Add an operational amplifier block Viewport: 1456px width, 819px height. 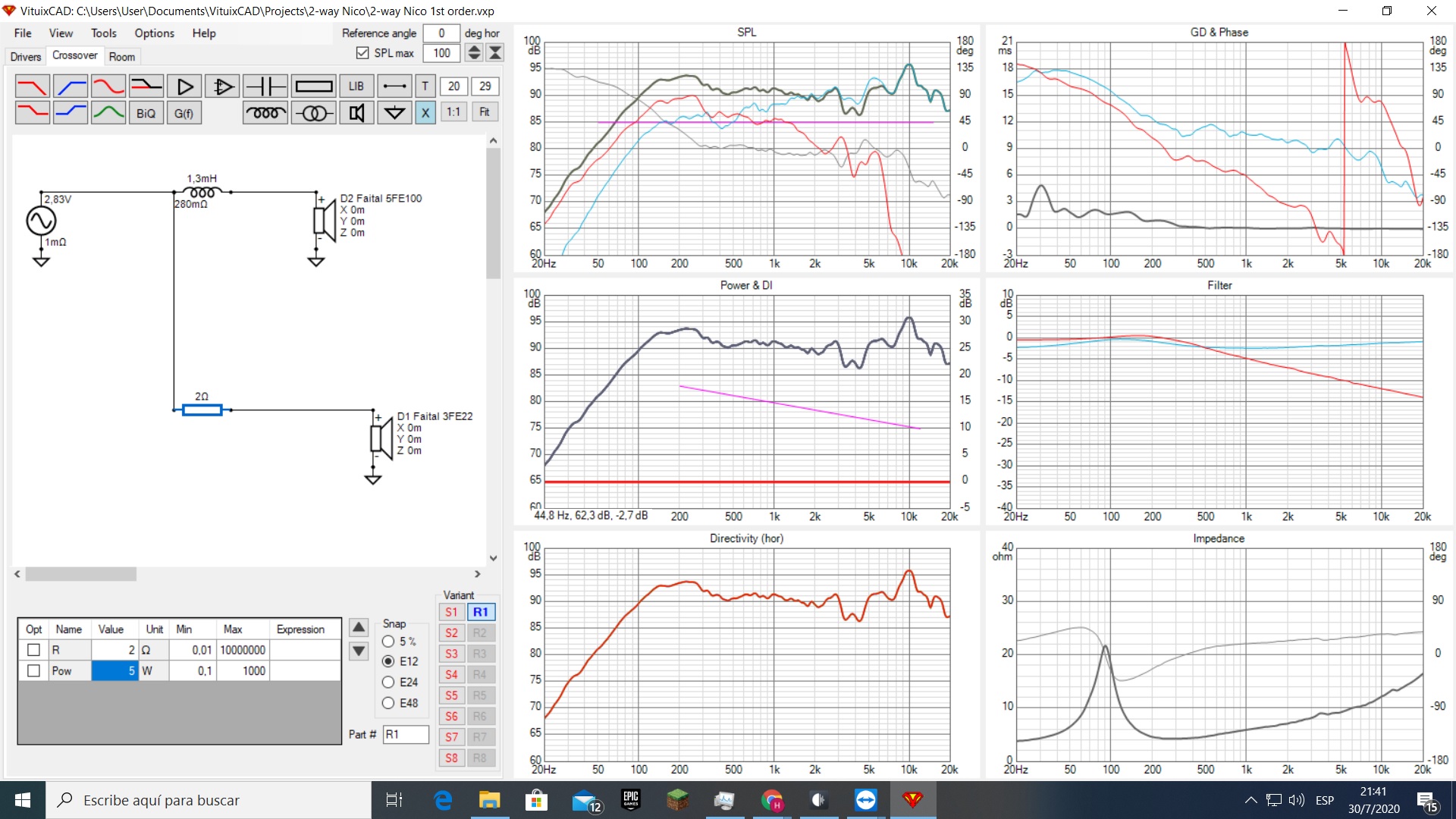tap(222, 86)
